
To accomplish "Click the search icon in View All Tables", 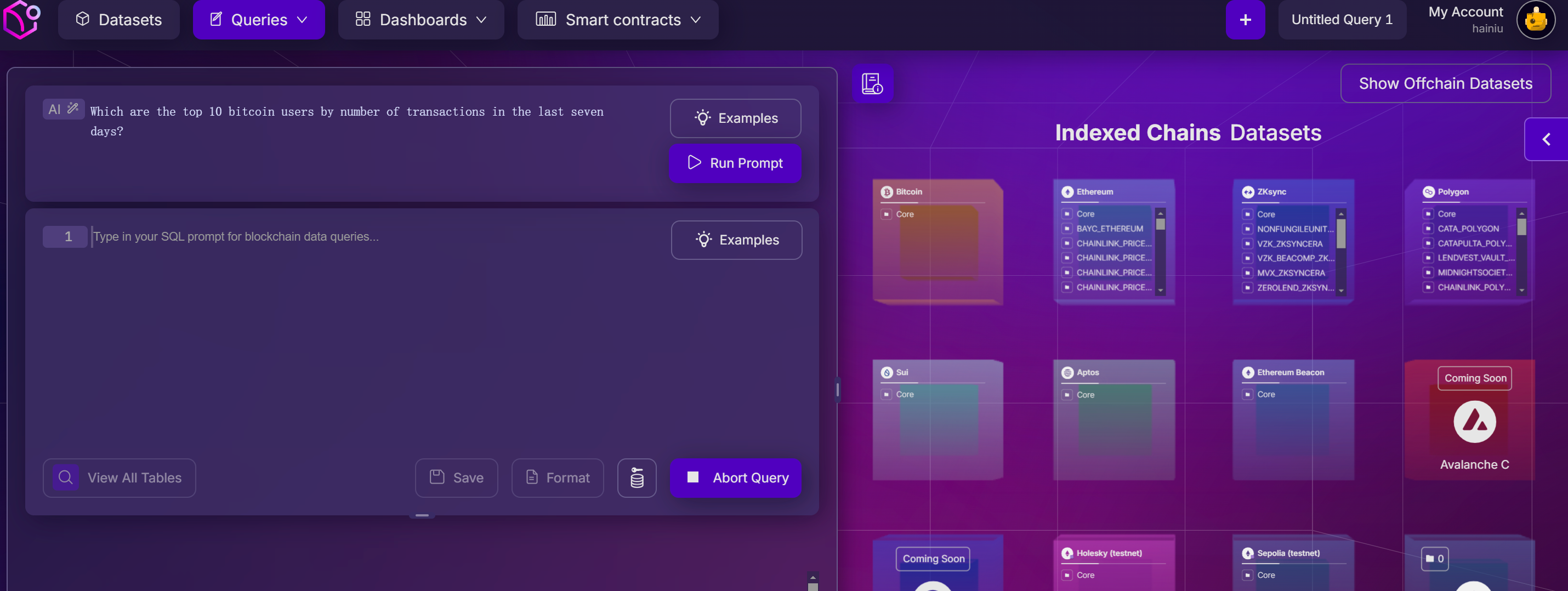I will point(66,478).
